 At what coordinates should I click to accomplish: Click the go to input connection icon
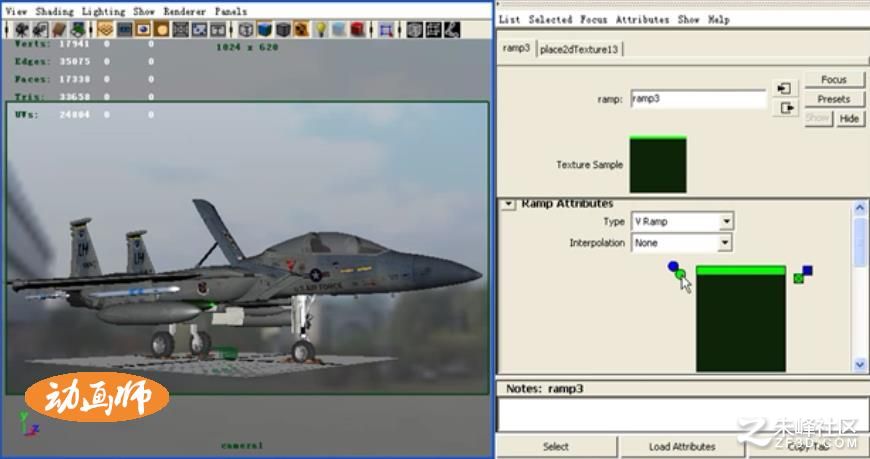coord(785,88)
